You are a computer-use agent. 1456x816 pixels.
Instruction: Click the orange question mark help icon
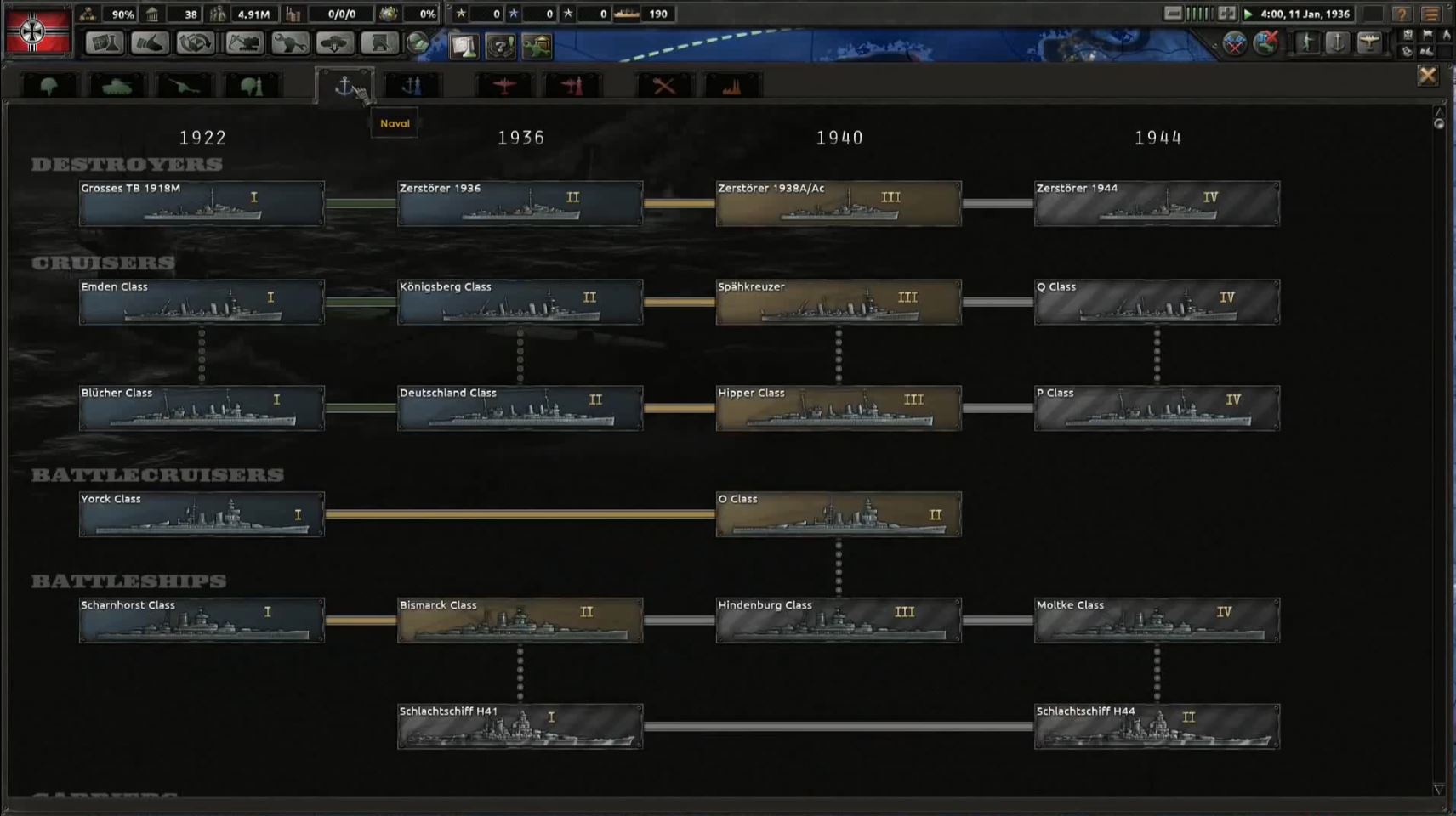1402,14
